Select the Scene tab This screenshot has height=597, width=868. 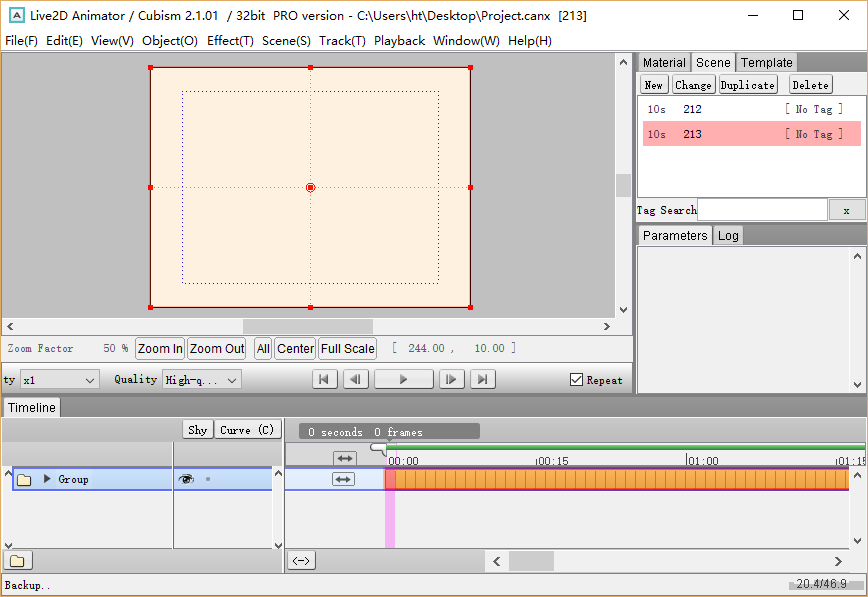coord(713,63)
